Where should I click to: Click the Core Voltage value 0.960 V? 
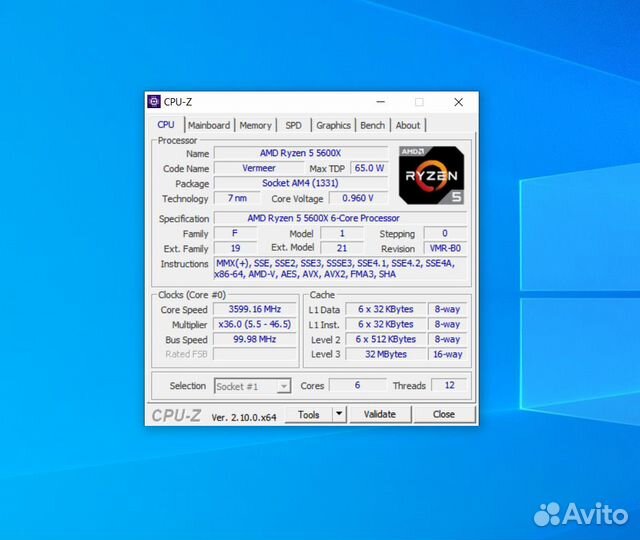358,198
